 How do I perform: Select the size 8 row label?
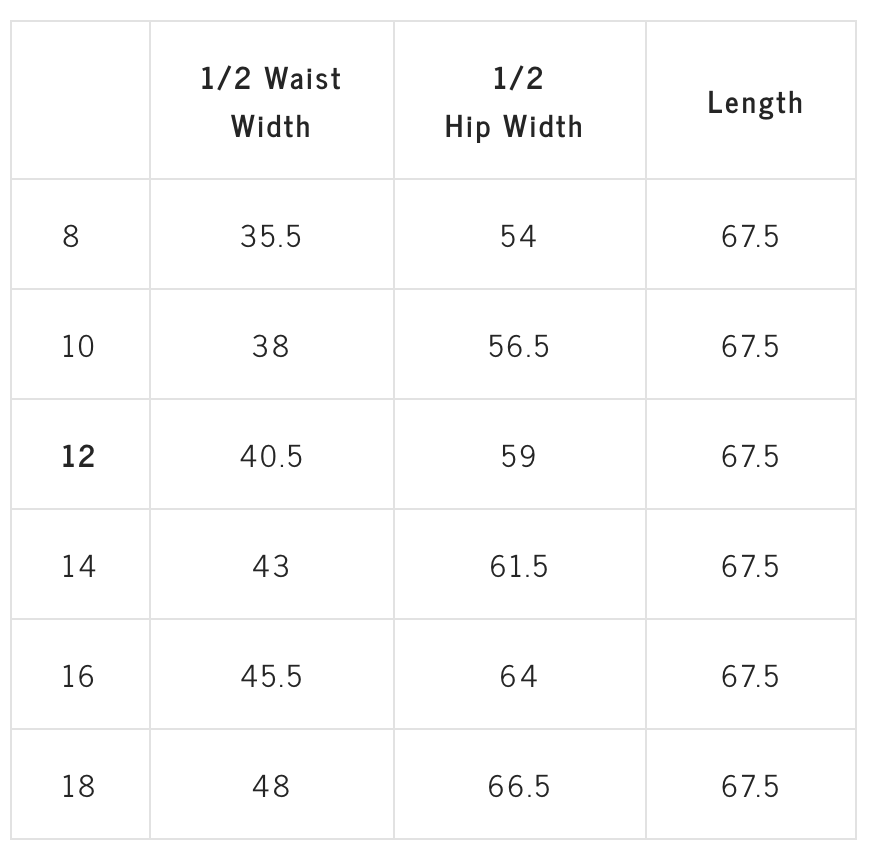[70, 236]
